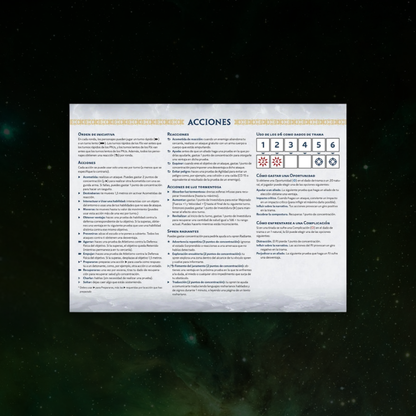Click the second red complication symbol
This screenshot has width=416, height=416.
point(277,162)
